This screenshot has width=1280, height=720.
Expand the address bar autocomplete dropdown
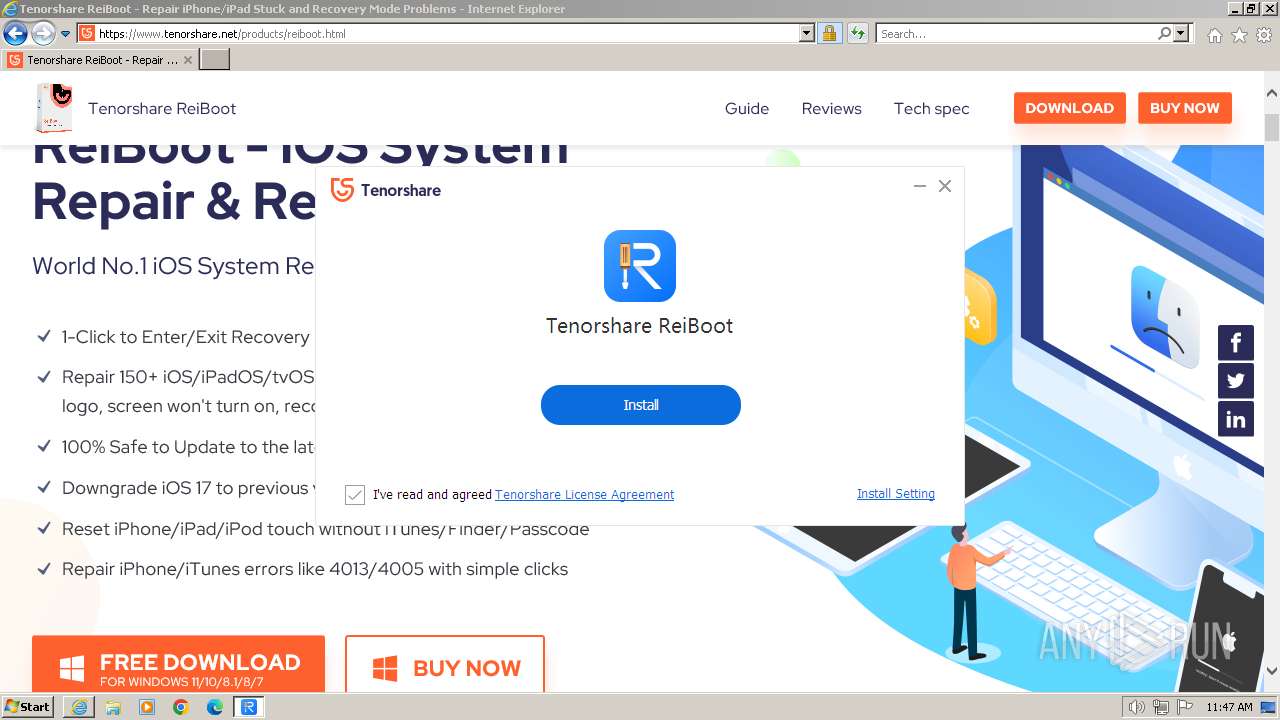(807, 33)
